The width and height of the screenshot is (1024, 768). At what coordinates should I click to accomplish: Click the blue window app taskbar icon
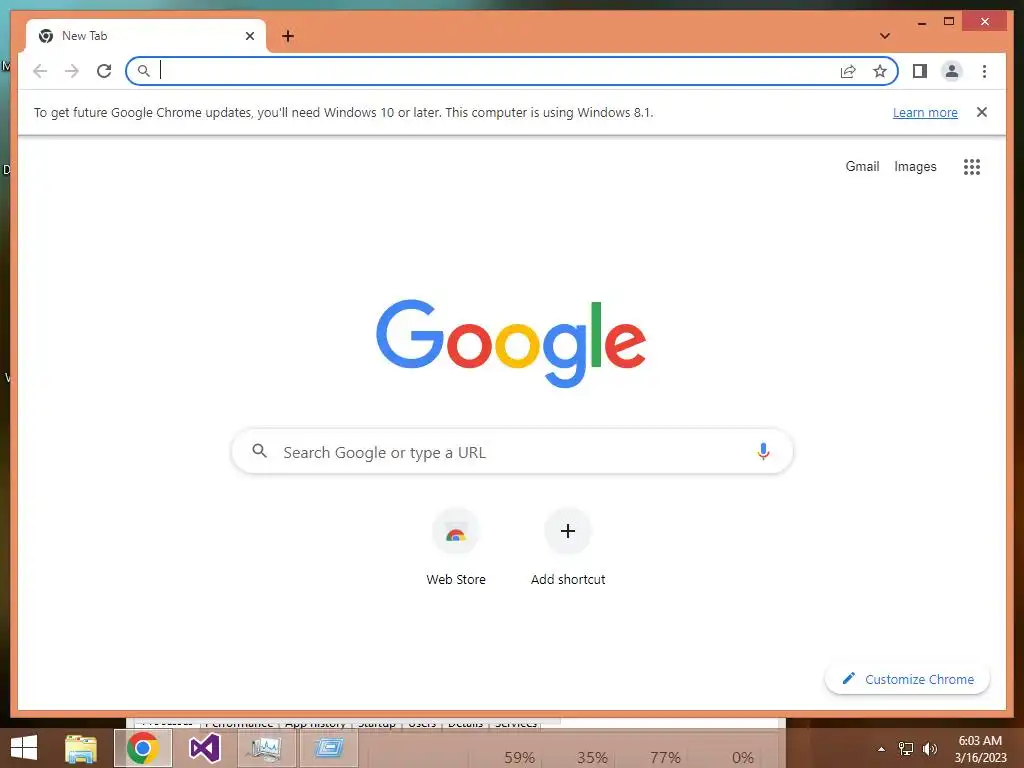(x=328, y=748)
